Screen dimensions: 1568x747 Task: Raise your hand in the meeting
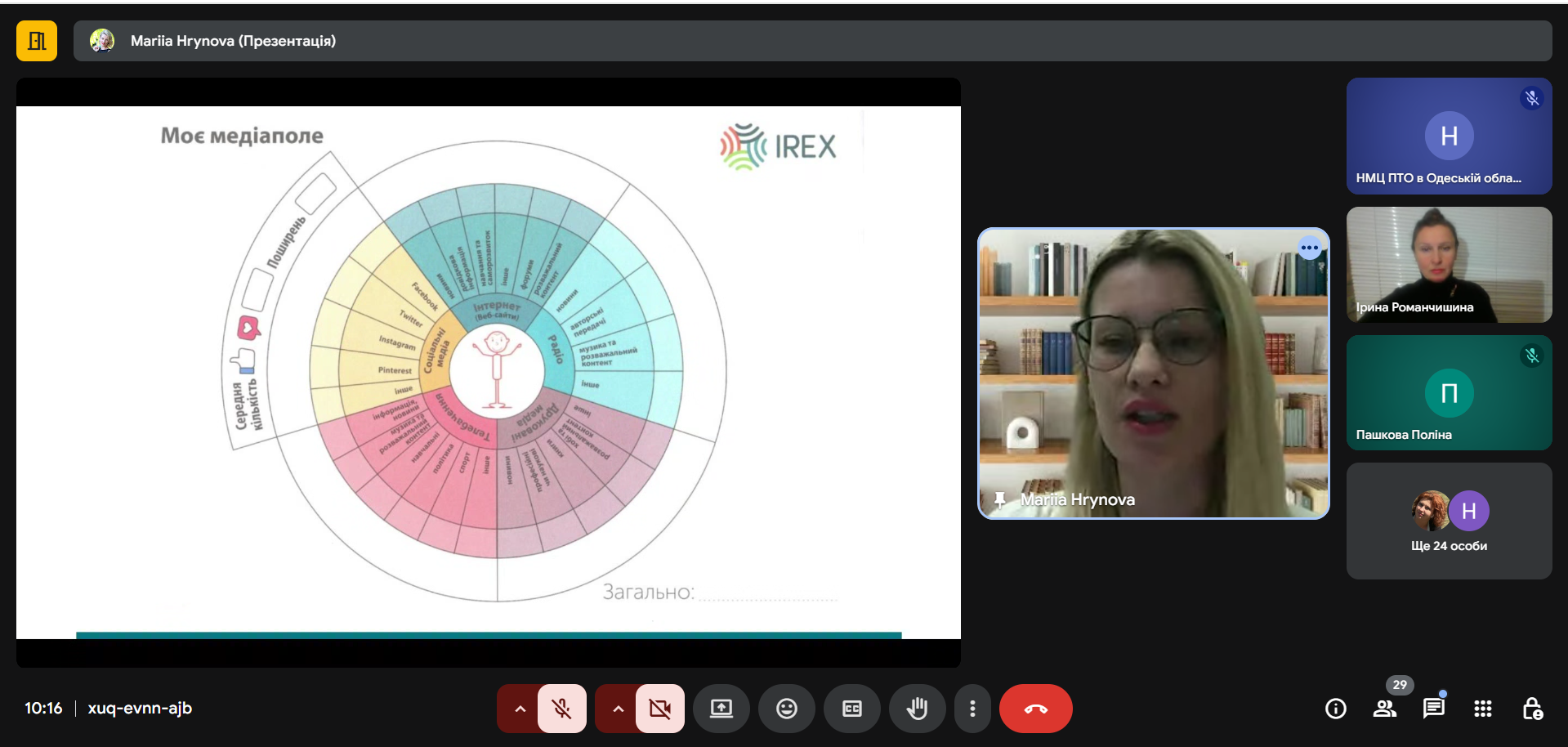(917, 709)
